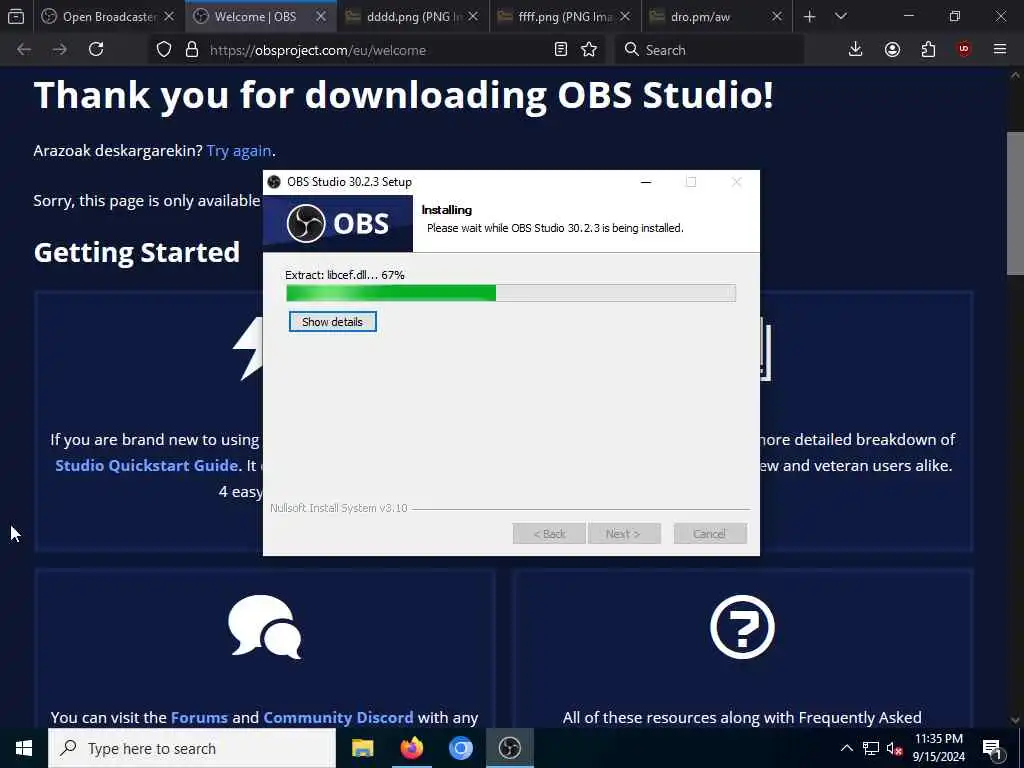Close the ffff.png tab

625,16
